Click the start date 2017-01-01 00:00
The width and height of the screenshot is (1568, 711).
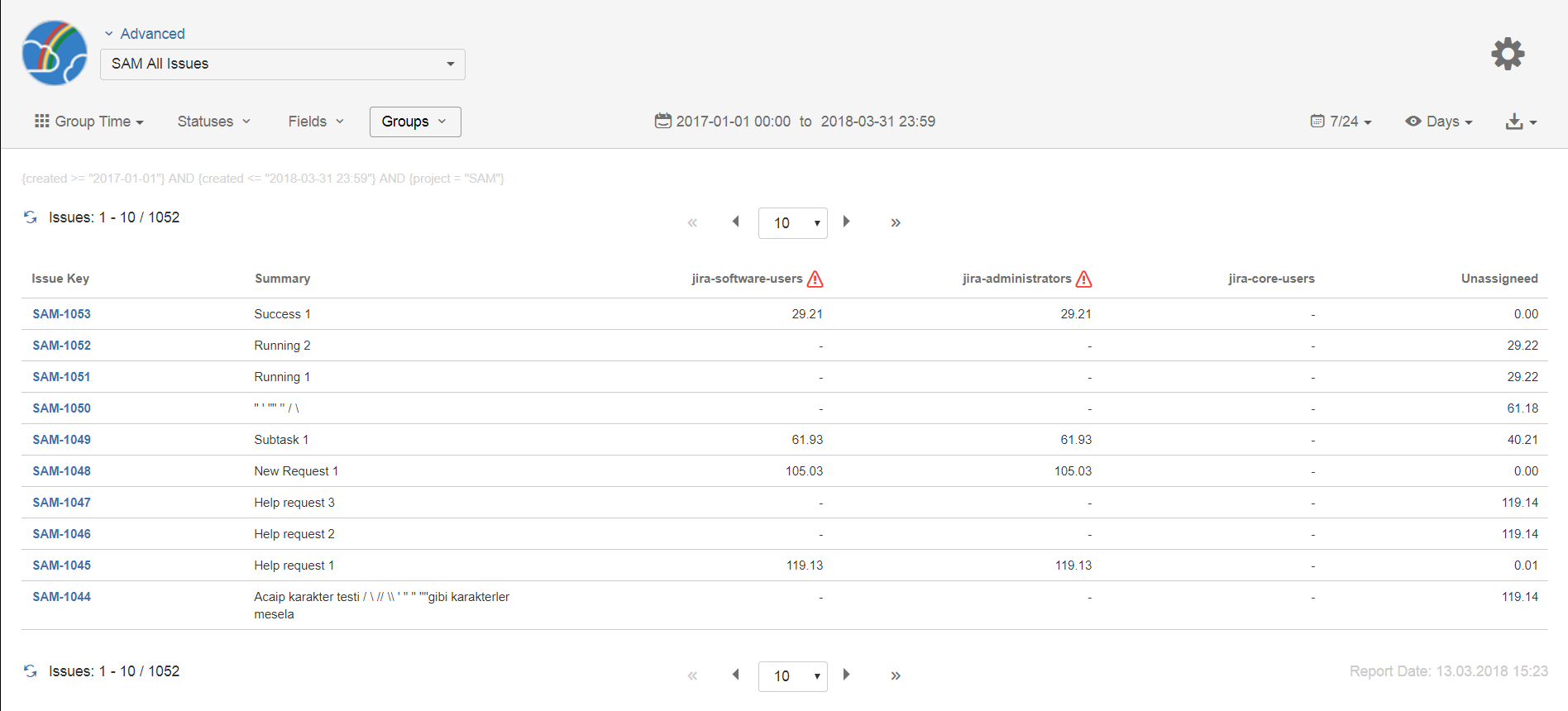point(733,122)
